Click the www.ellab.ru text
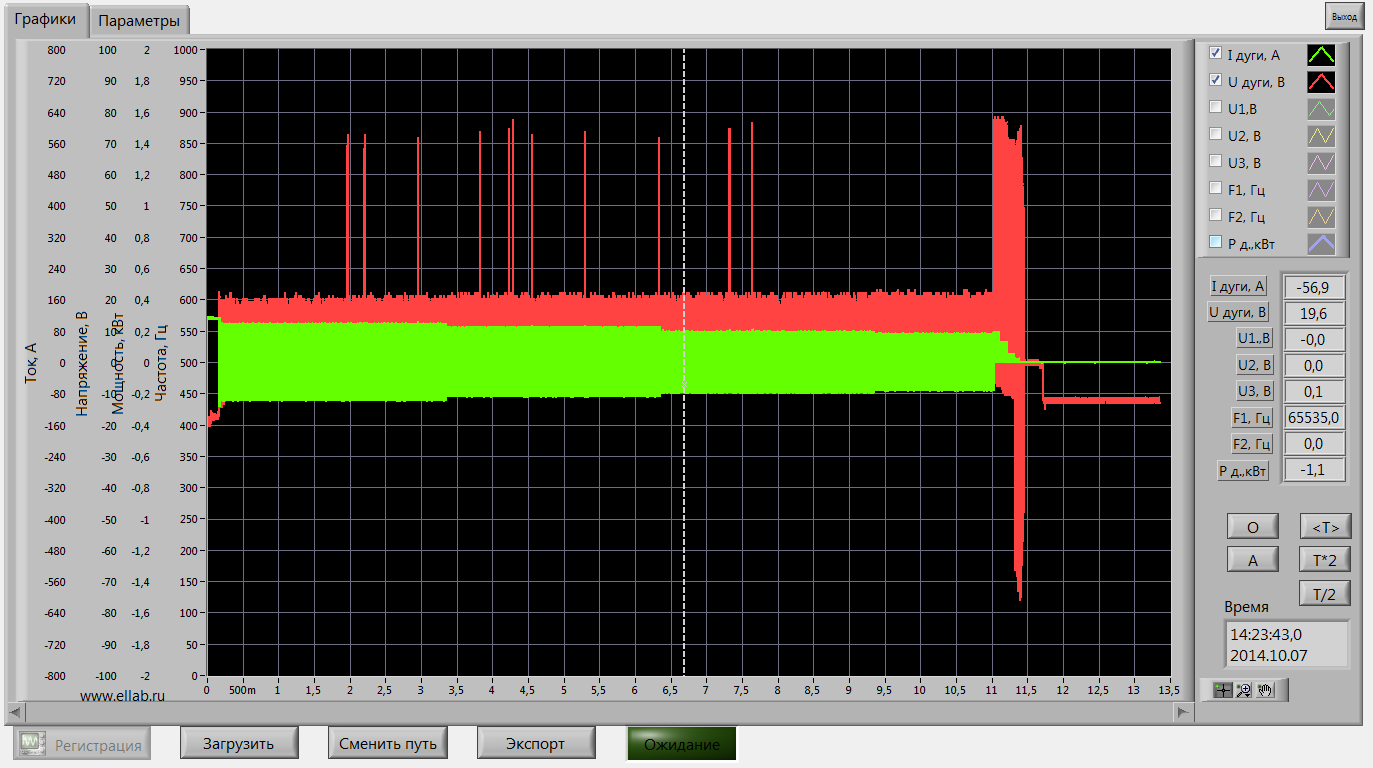The width and height of the screenshot is (1373, 768). pyautogui.click(x=122, y=694)
